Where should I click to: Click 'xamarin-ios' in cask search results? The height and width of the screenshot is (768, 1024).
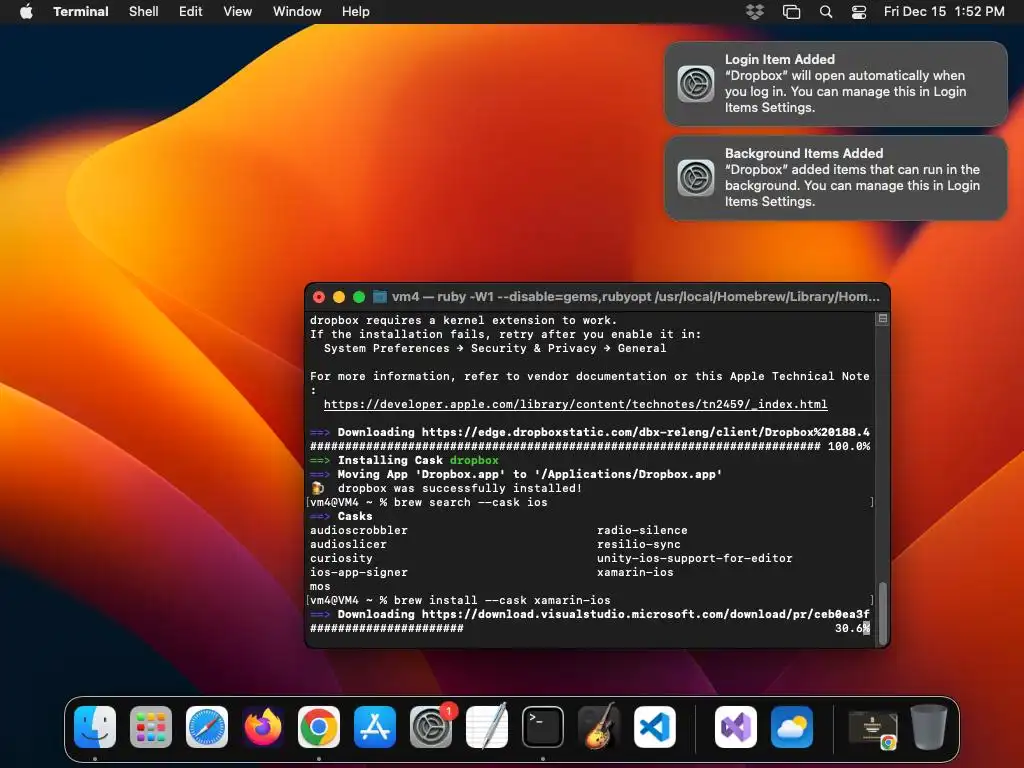click(x=635, y=572)
